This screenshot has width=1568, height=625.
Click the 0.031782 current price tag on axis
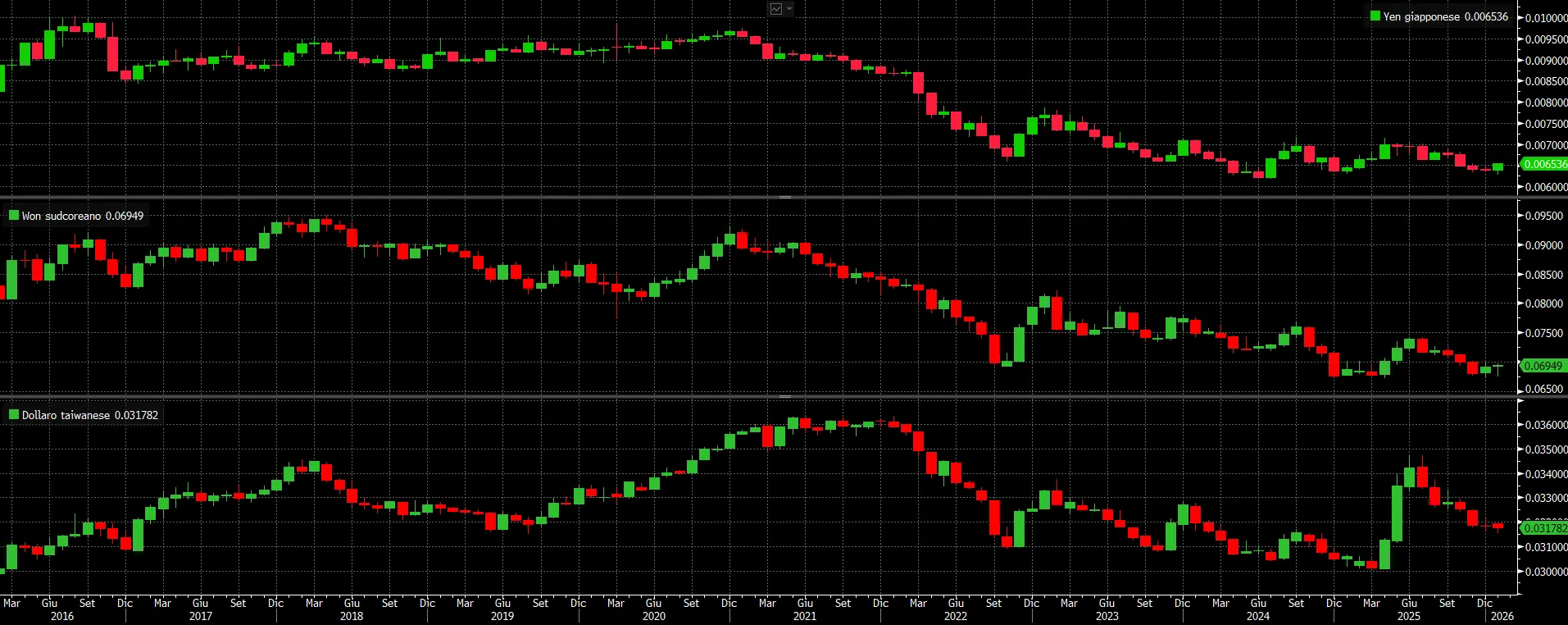point(1545,528)
